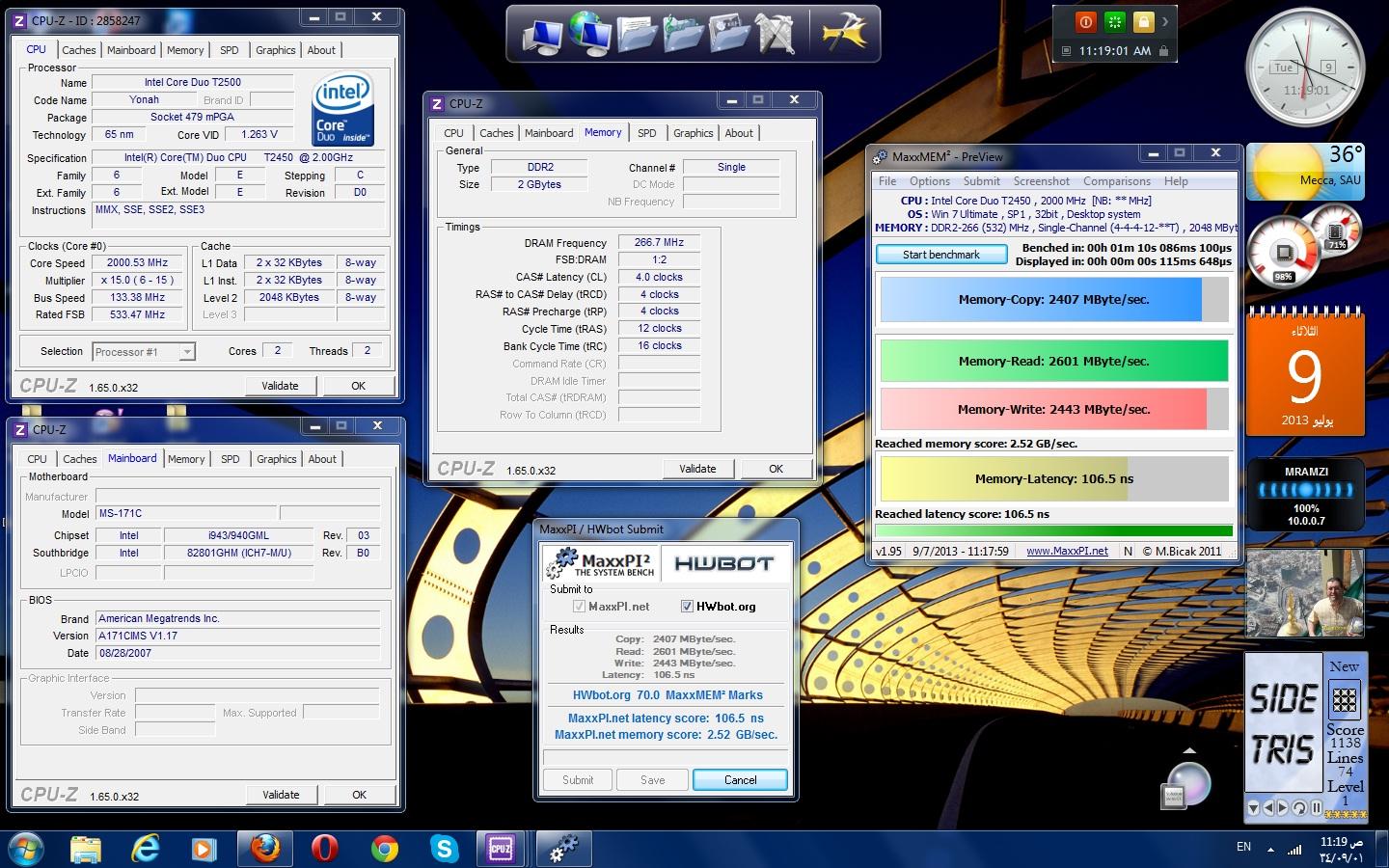
Task: Click the text field in HWbot Submit dialog
Action: click(666, 757)
